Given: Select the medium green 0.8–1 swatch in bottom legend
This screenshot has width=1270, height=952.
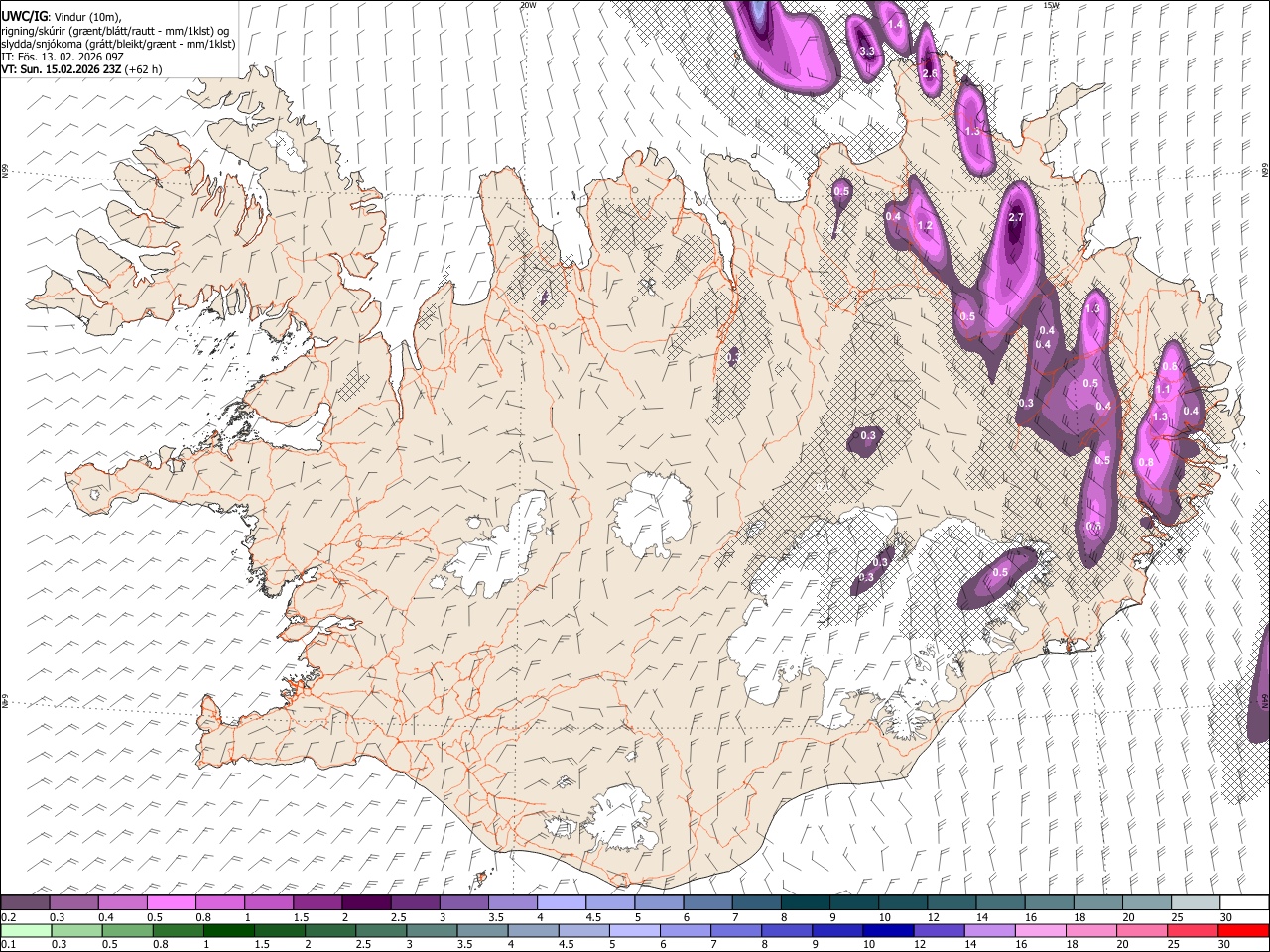Looking at the screenshot, I should (178, 930).
